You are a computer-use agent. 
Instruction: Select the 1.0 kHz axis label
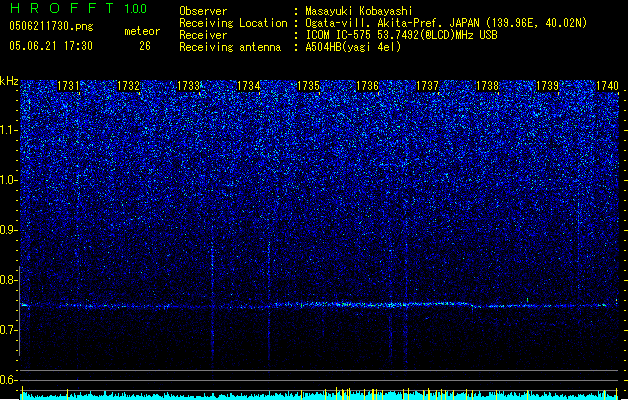pos(9,180)
